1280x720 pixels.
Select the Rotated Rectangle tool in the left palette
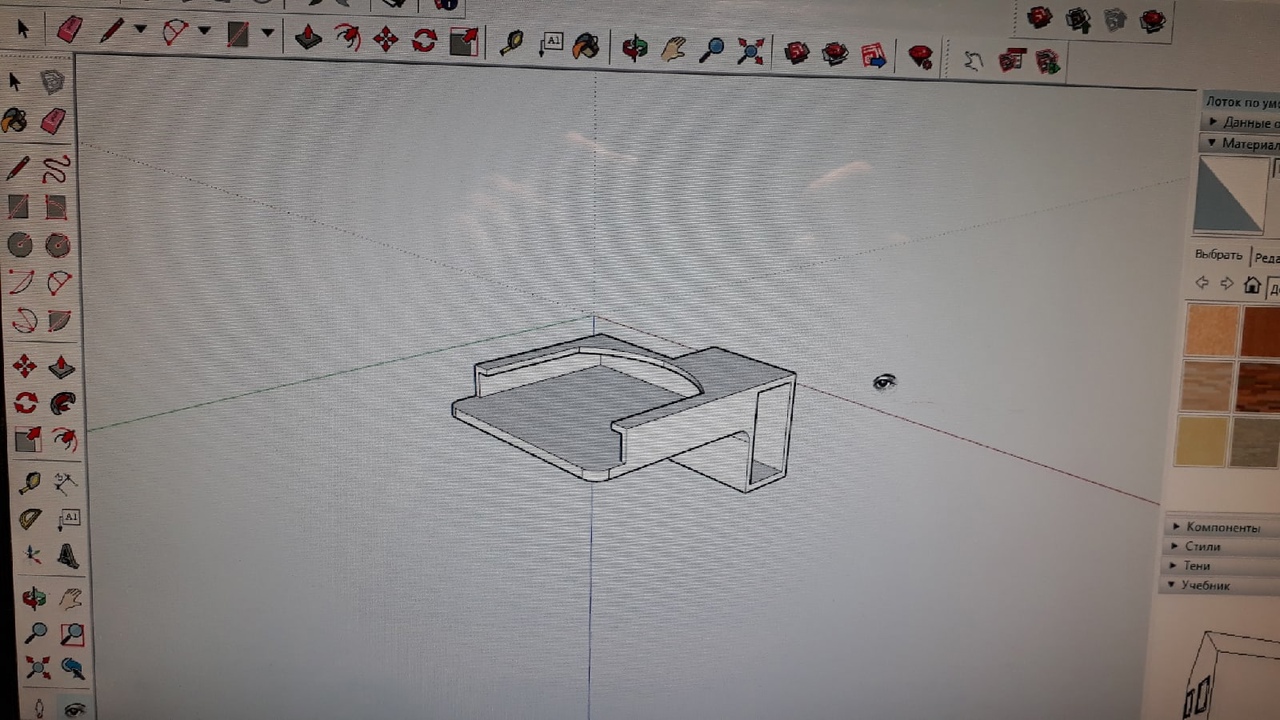click(56, 207)
